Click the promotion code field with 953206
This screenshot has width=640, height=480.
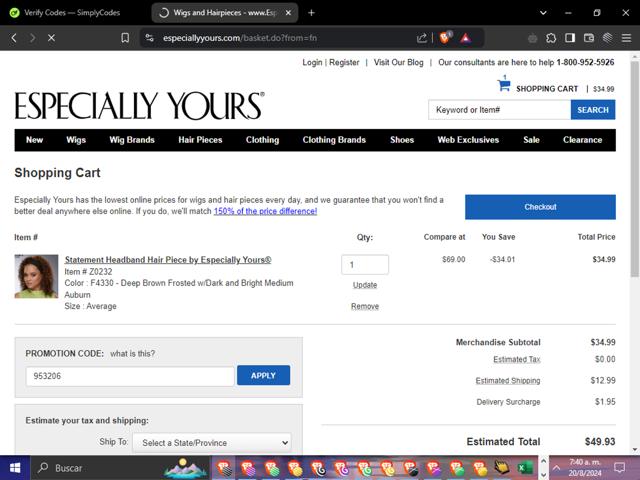point(130,376)
